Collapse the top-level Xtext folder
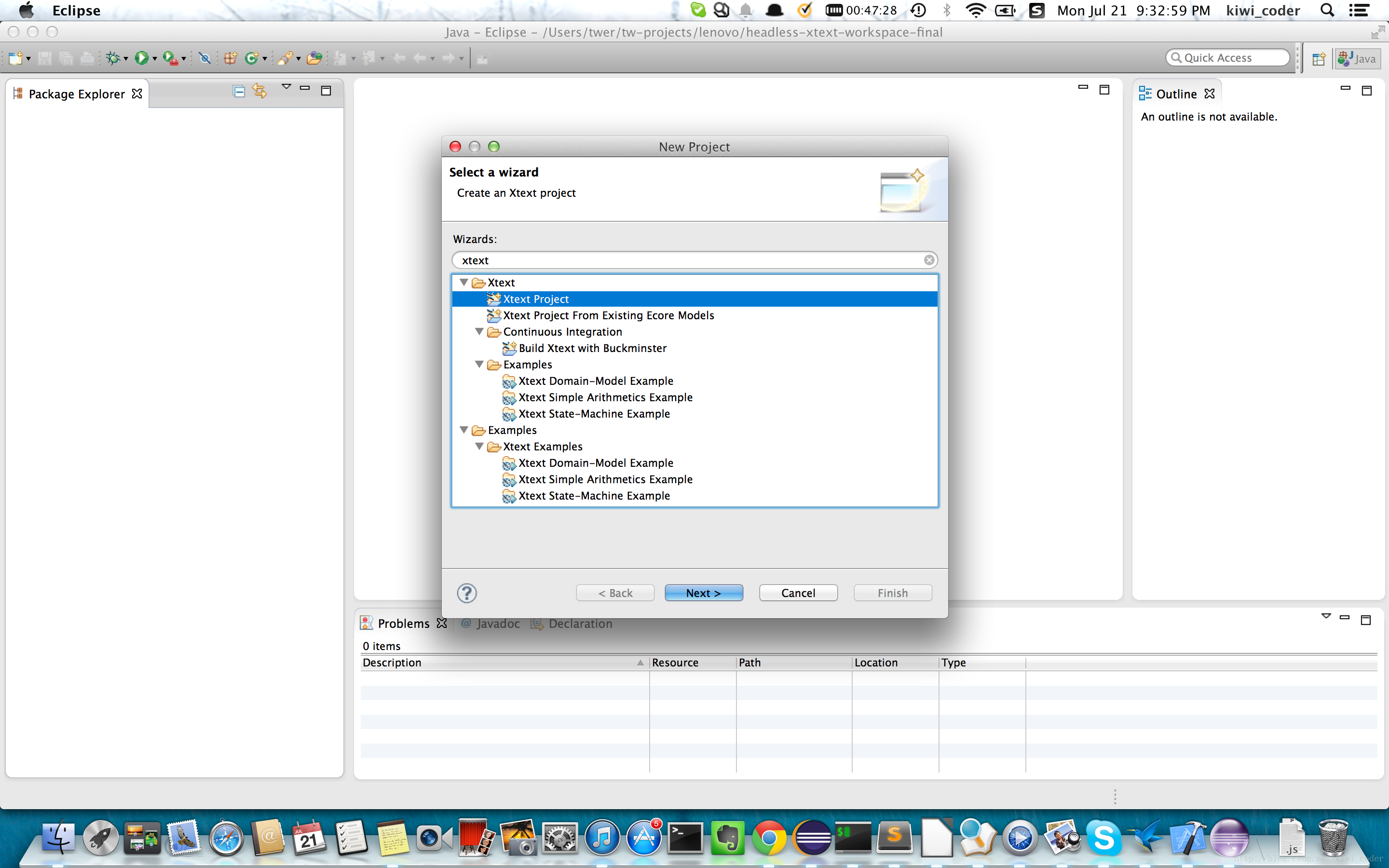1389x868 pixels. pos(464,283)
